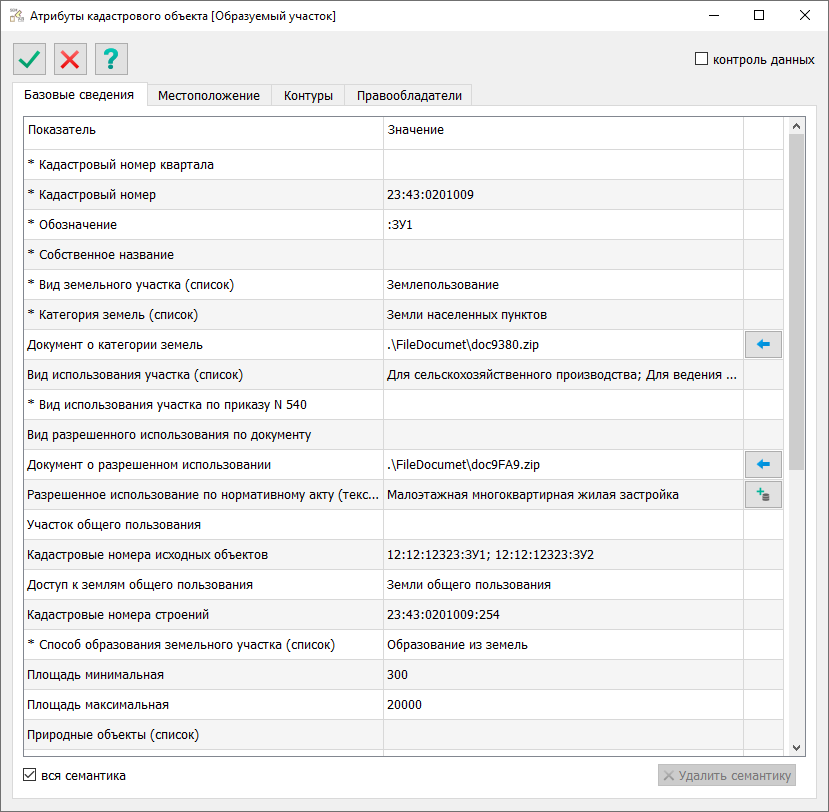Click the 'Удалить семантику' button
The height and width of the screenshot is (812, 829).
point(727,775)
